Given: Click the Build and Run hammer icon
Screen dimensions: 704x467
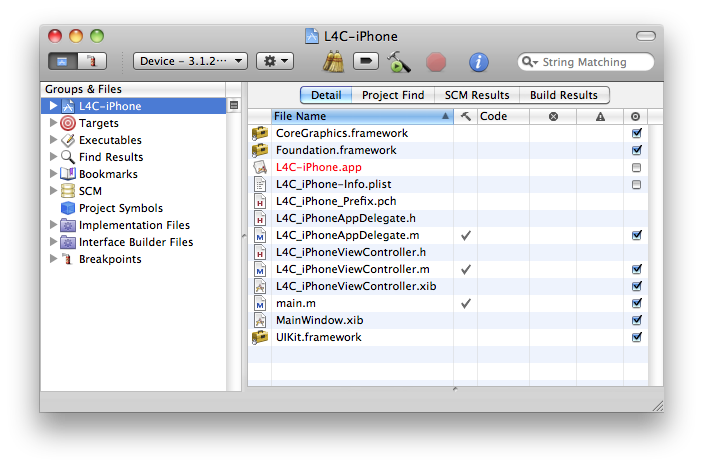Looking at the screenshot, I should tap(399, 62).
